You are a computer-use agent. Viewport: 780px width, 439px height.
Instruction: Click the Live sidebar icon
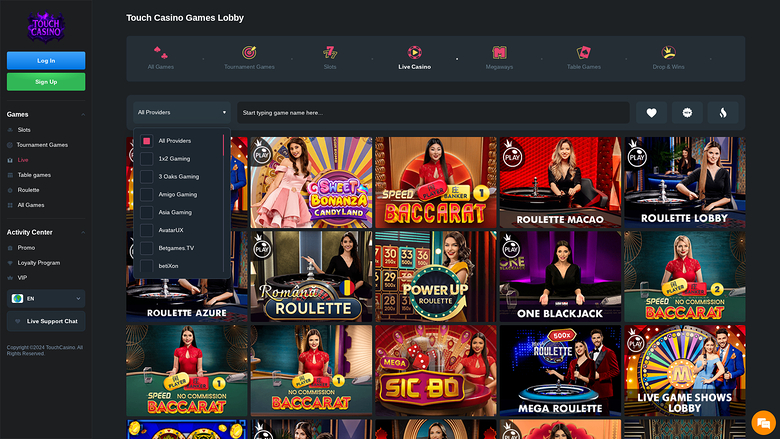click(x=10, y=160)
